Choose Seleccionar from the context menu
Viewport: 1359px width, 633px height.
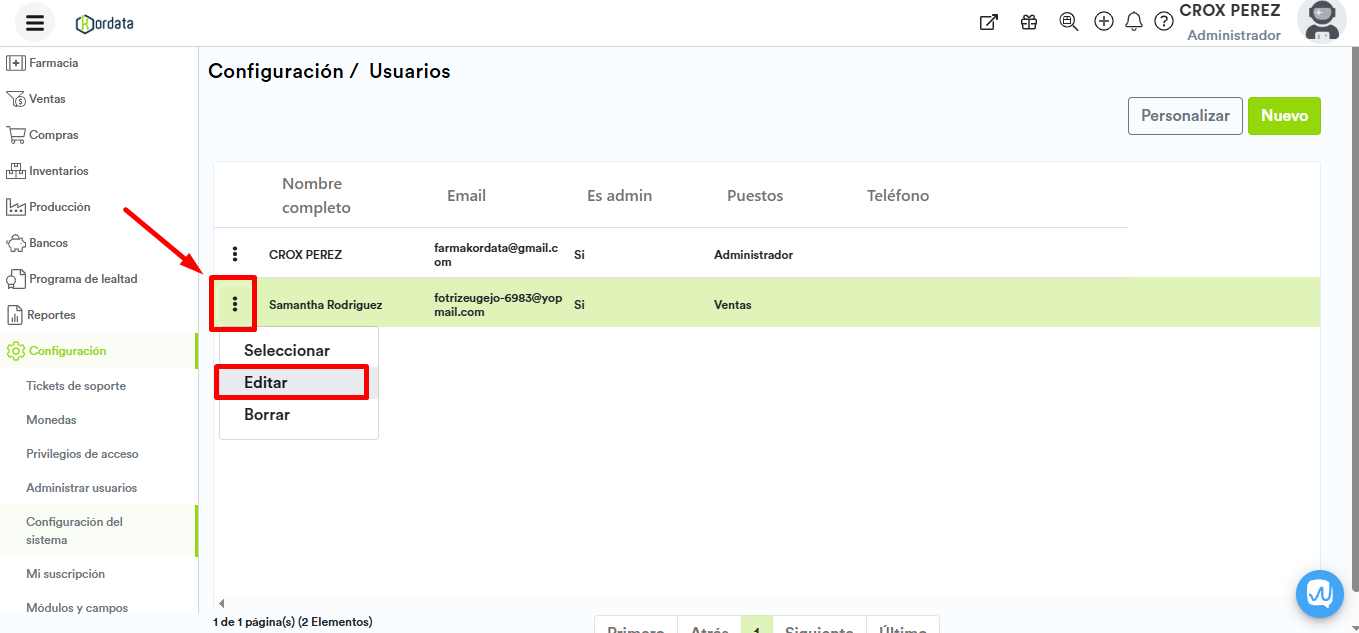tap(287, 351)
